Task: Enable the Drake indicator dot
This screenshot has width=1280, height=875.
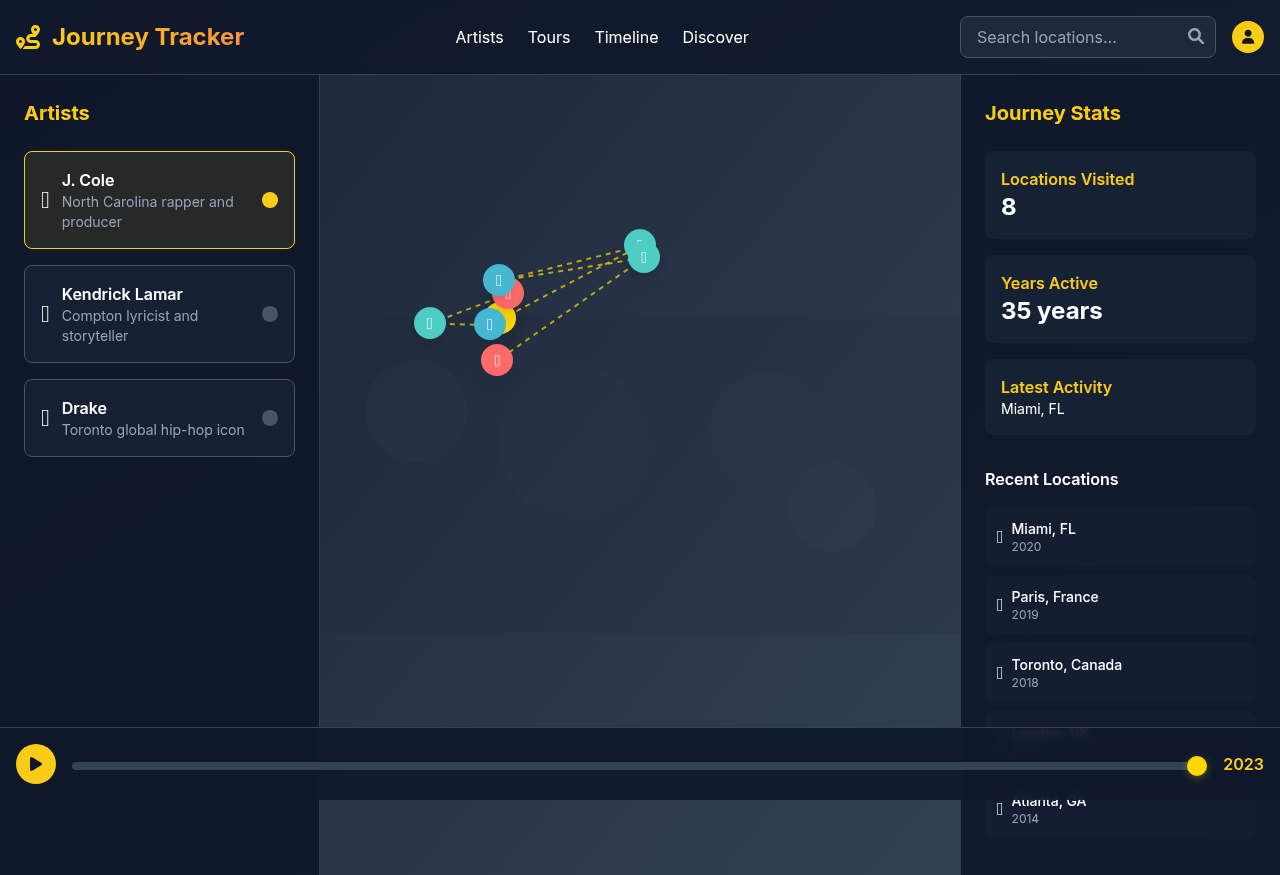Action: (x=270, y=418)
